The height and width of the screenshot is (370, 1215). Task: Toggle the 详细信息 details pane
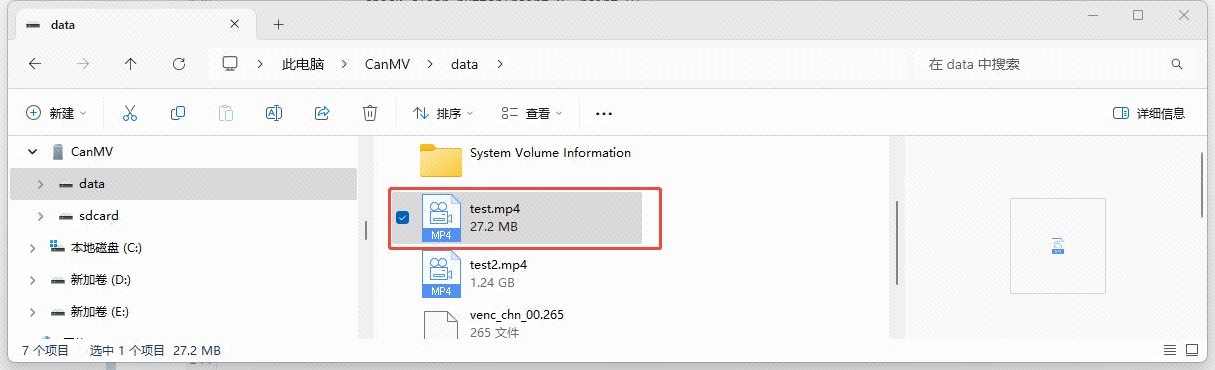click(1149, 114)
